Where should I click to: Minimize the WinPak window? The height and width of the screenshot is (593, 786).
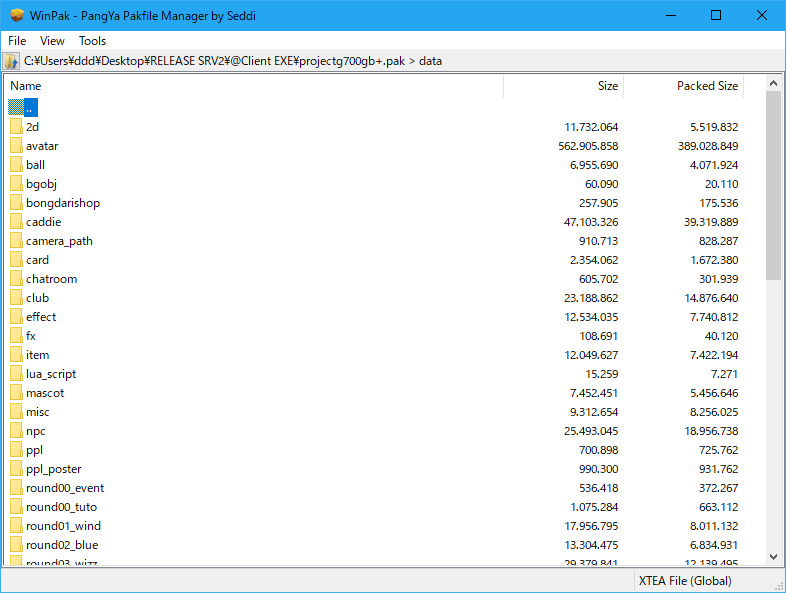671,16
